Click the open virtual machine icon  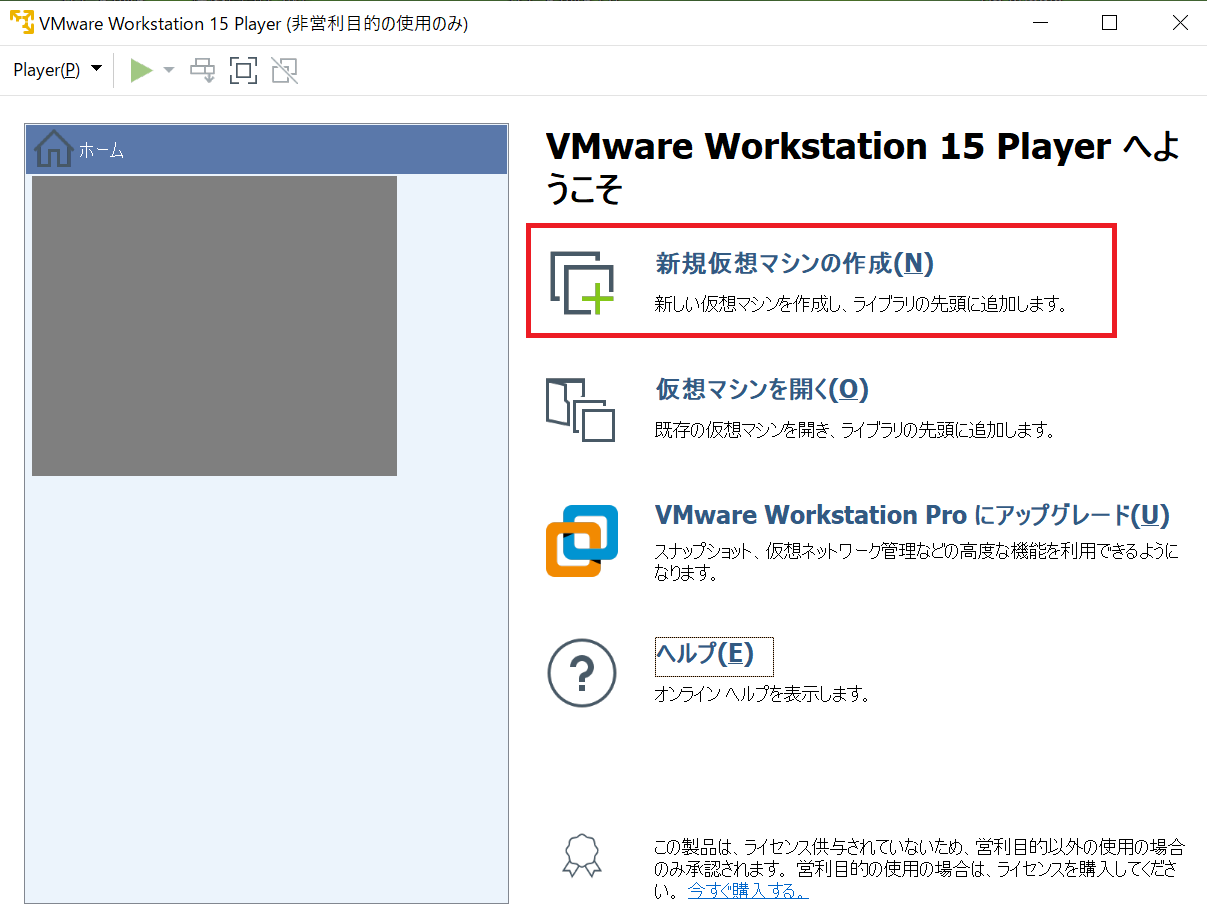(x=580, y=408)
